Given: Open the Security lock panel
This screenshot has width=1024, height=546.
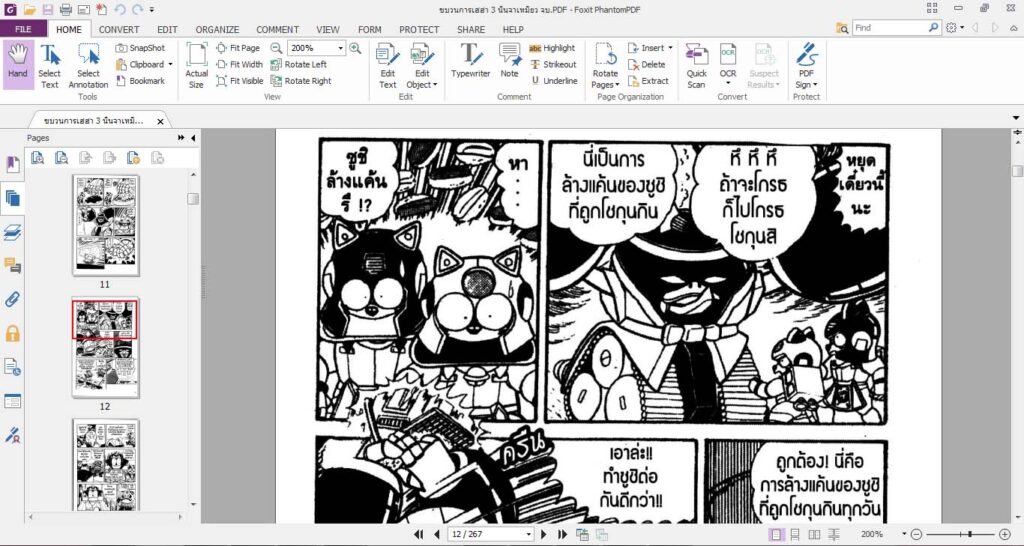Looking at the screenshot, I should pyautogui.click(x=12, y=334).
